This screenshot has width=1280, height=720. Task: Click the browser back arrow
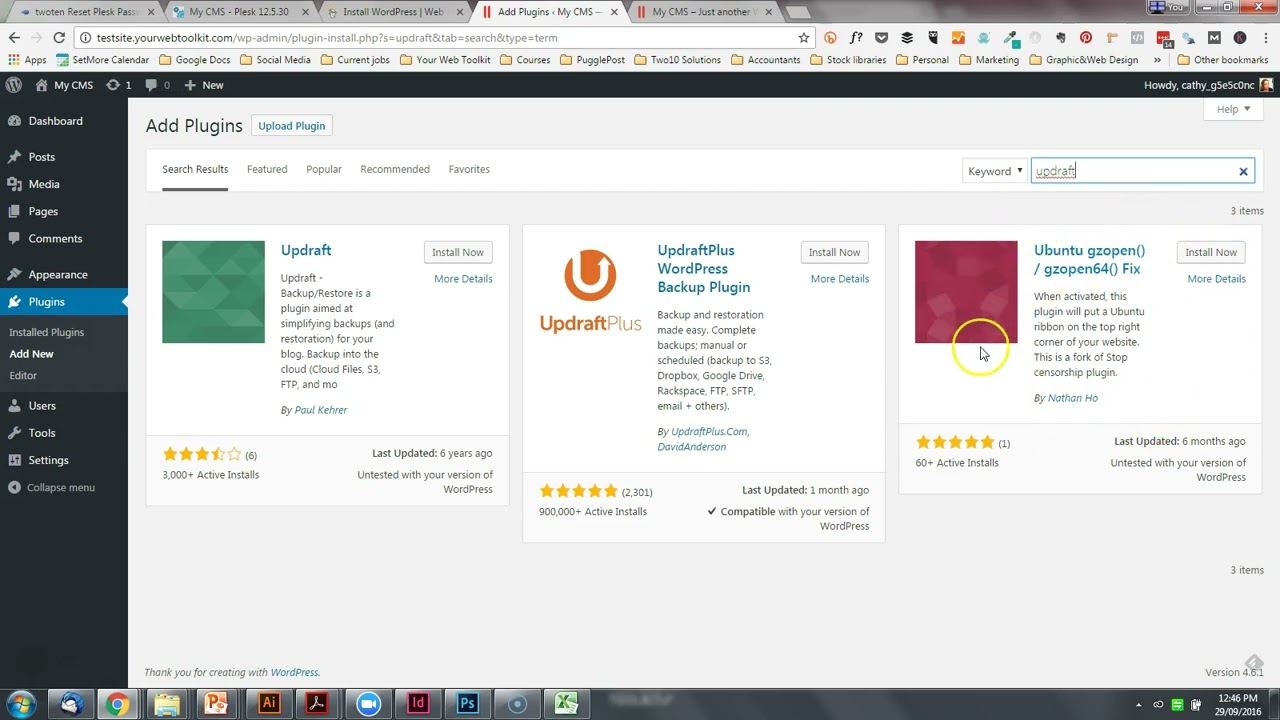[x=14, y=38]
